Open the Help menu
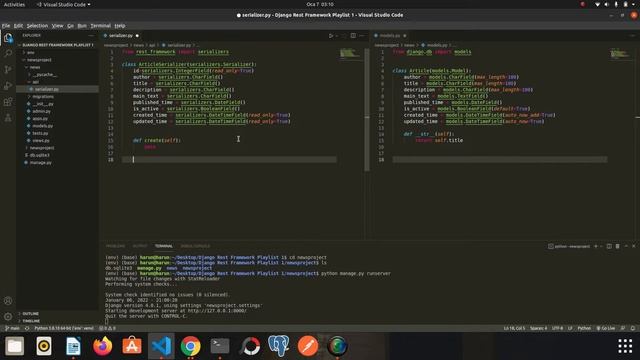 (x=120, y=26)
